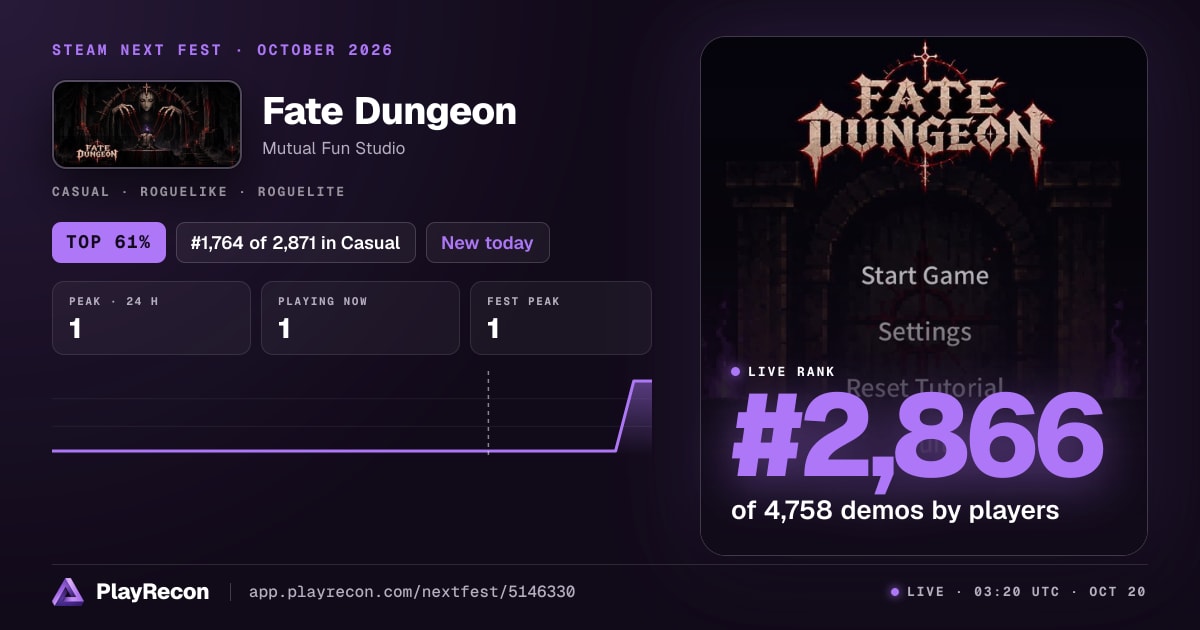Click the Fate Dungeon title heading

coord(389,111)
